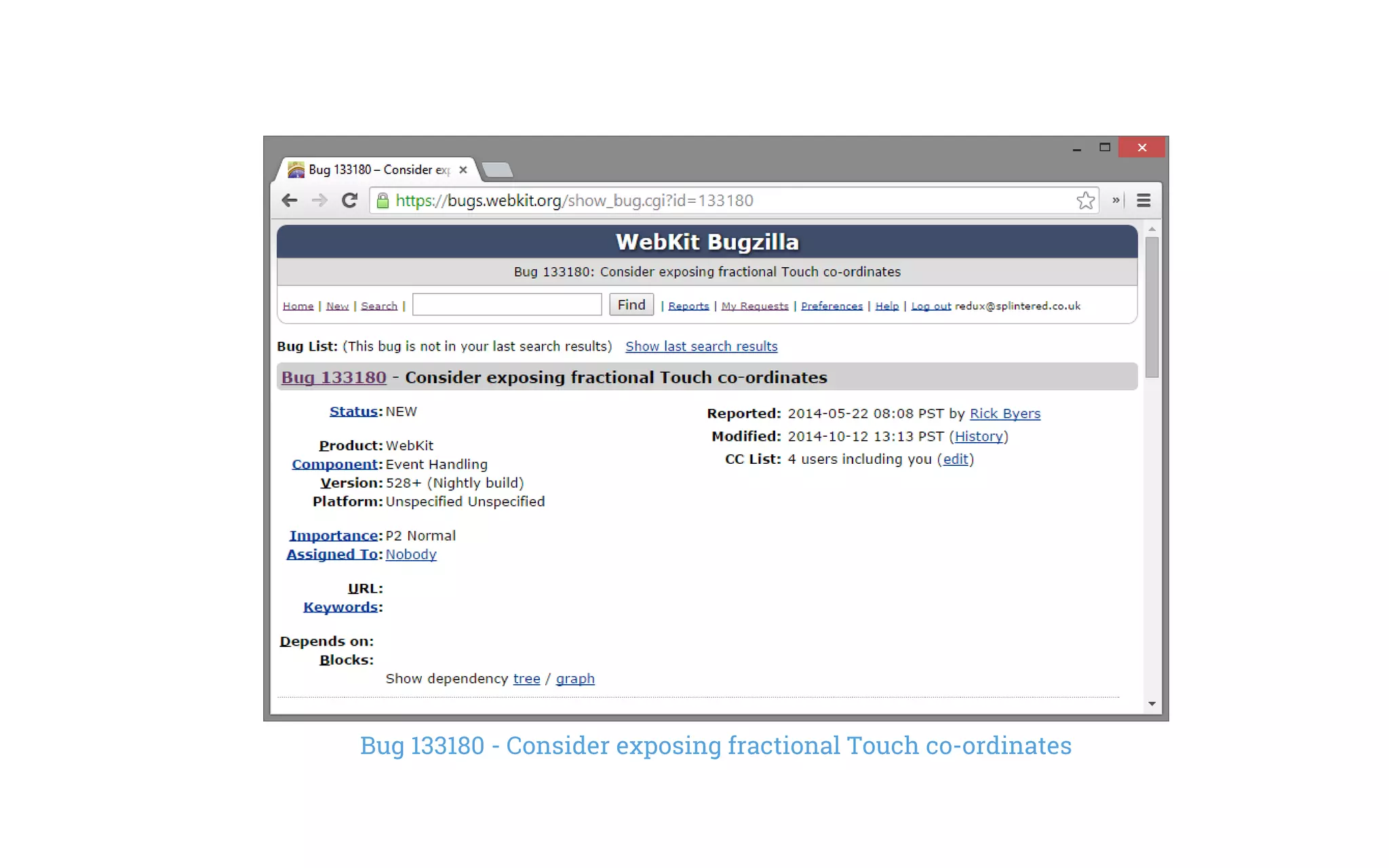Click the address bar URL
This screenshot has width=1389, height=868.
pyautogui.click(x=574, y=201)
